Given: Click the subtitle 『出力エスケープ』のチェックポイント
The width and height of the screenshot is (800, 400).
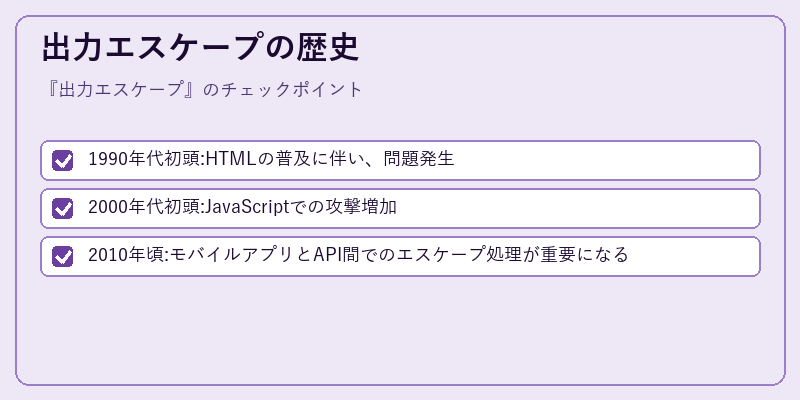Looking at the screenshot, I should click(203, 90).
